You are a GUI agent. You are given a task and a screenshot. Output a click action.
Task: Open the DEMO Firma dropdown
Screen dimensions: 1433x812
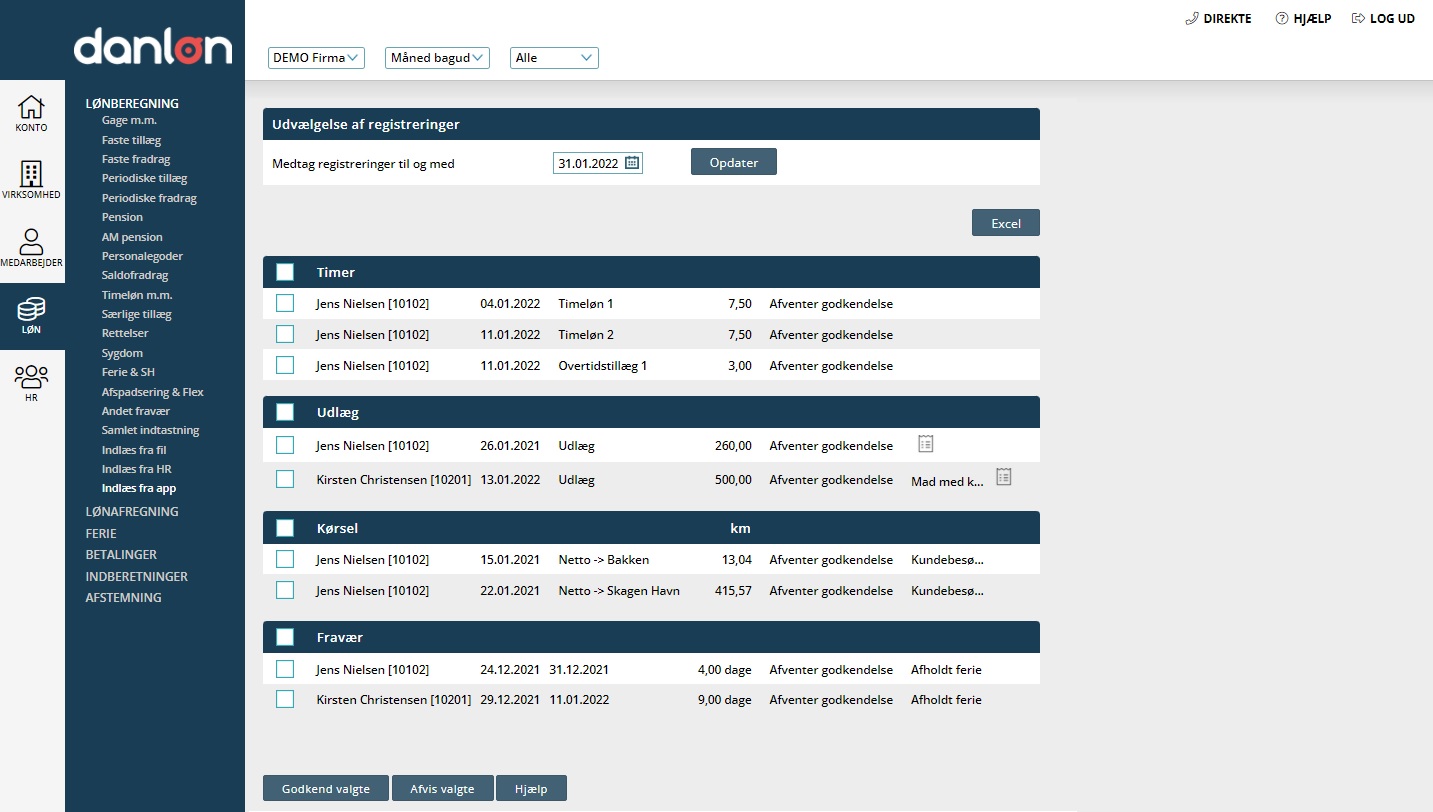point(317,58)
